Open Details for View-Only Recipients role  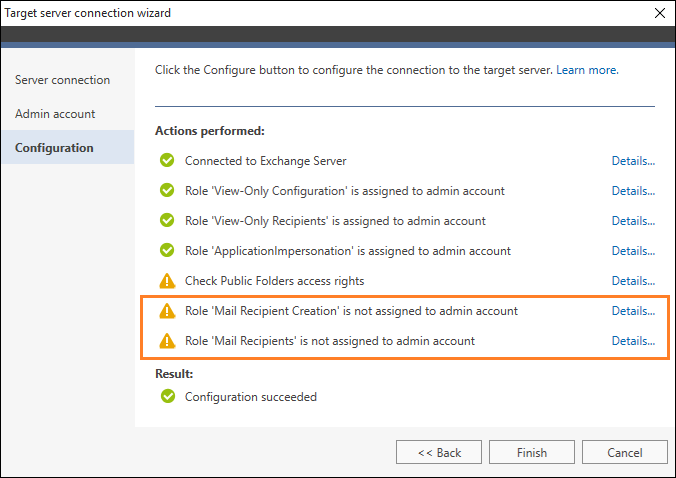[633, 221]
